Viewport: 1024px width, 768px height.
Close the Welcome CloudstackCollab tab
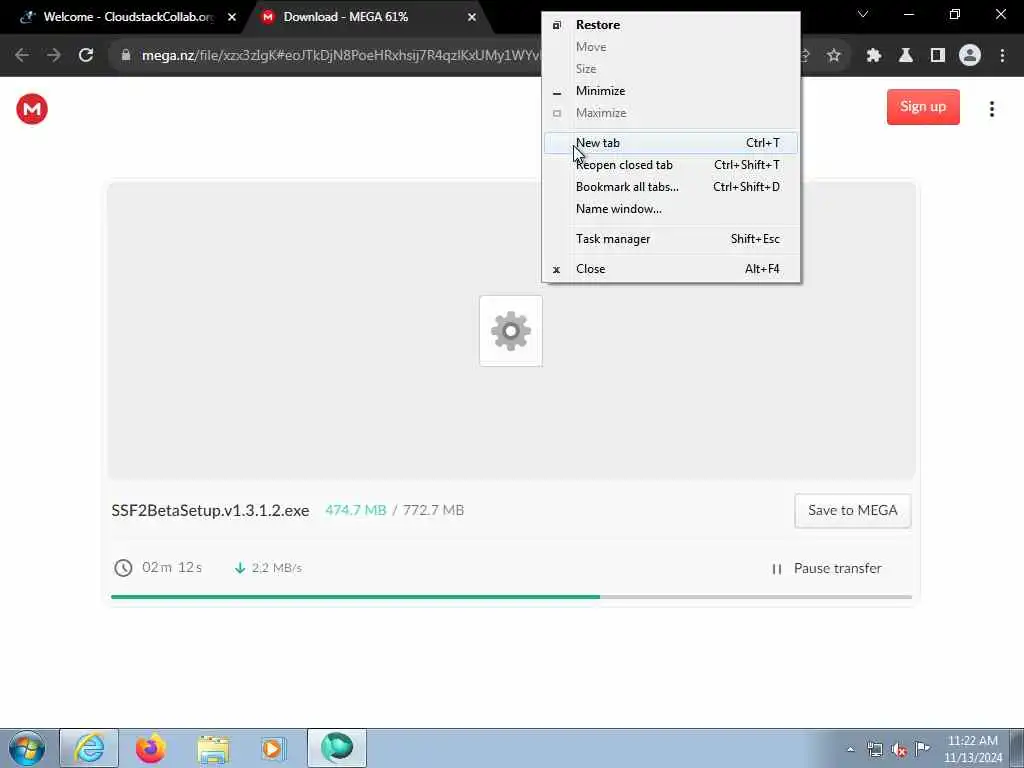[231, 17]
